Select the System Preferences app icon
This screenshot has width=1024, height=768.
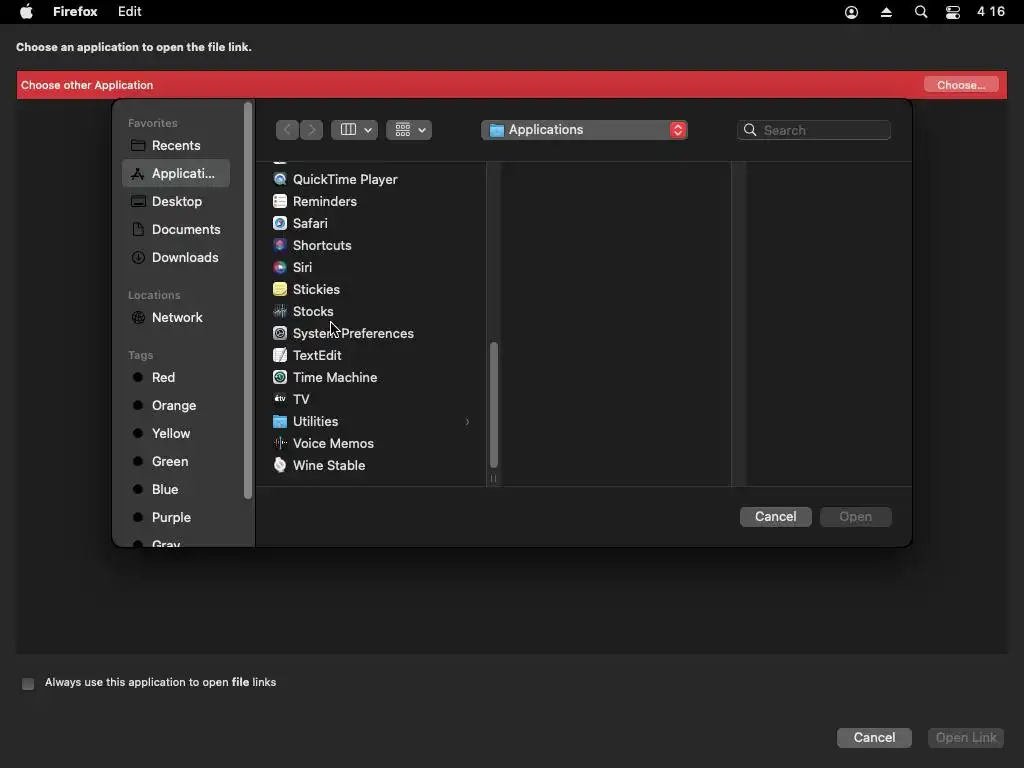[x=280, y=333]
